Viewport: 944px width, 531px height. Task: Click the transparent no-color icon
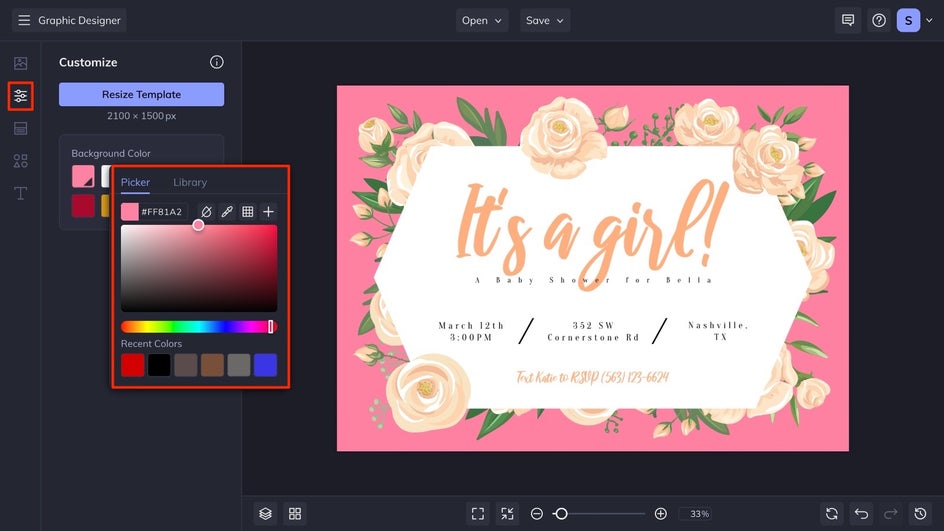(206, 212)
